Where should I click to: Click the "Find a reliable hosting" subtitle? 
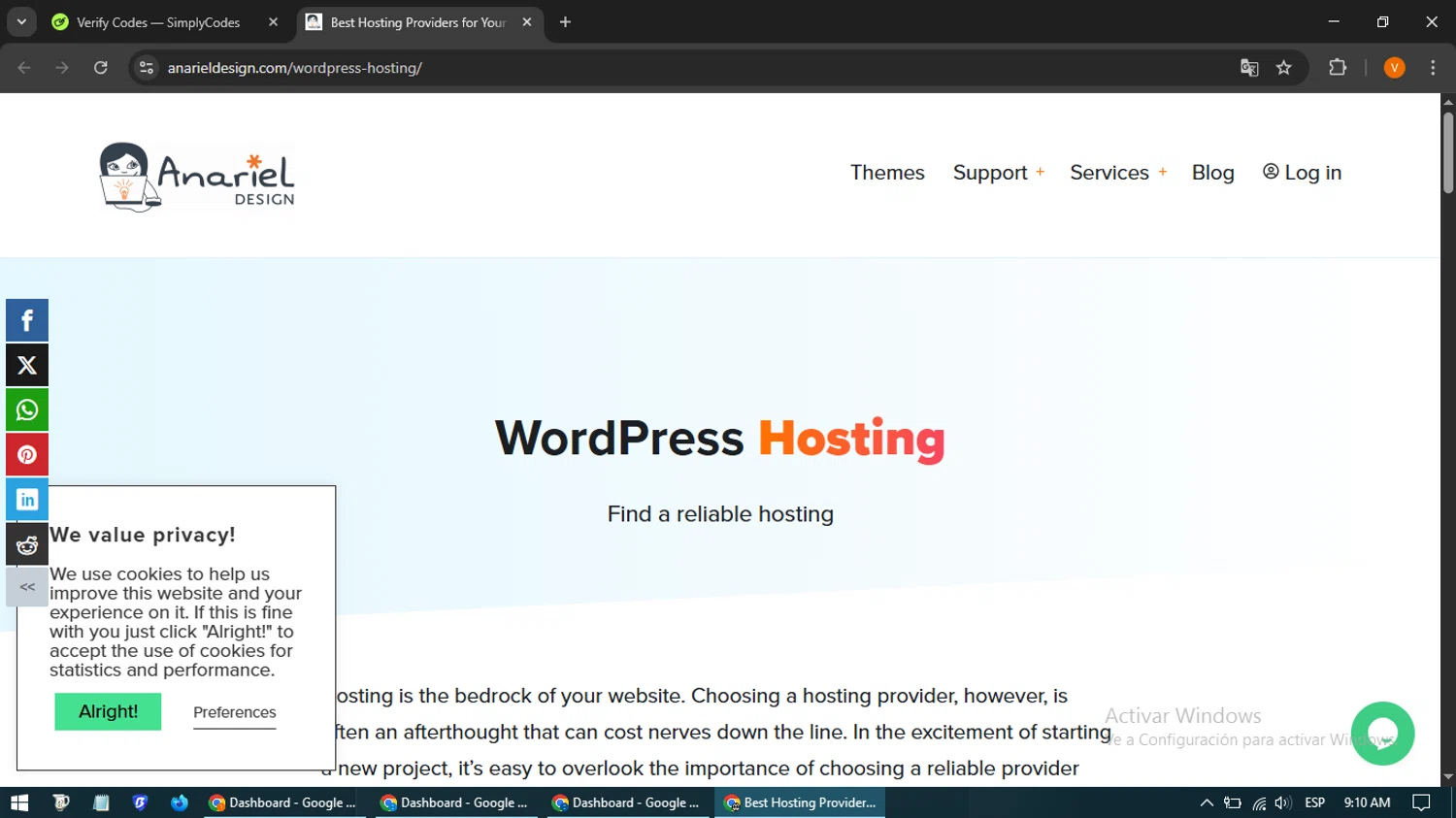point(720,514)
